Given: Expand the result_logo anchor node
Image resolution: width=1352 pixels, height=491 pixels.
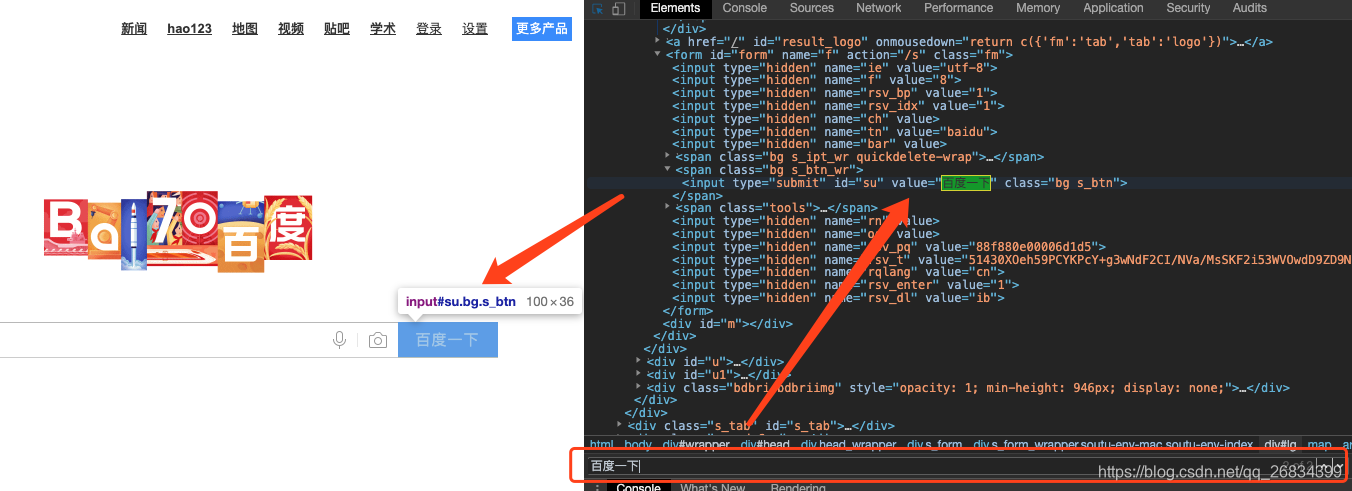Looking at the screenshot, I should coord(658,42).
